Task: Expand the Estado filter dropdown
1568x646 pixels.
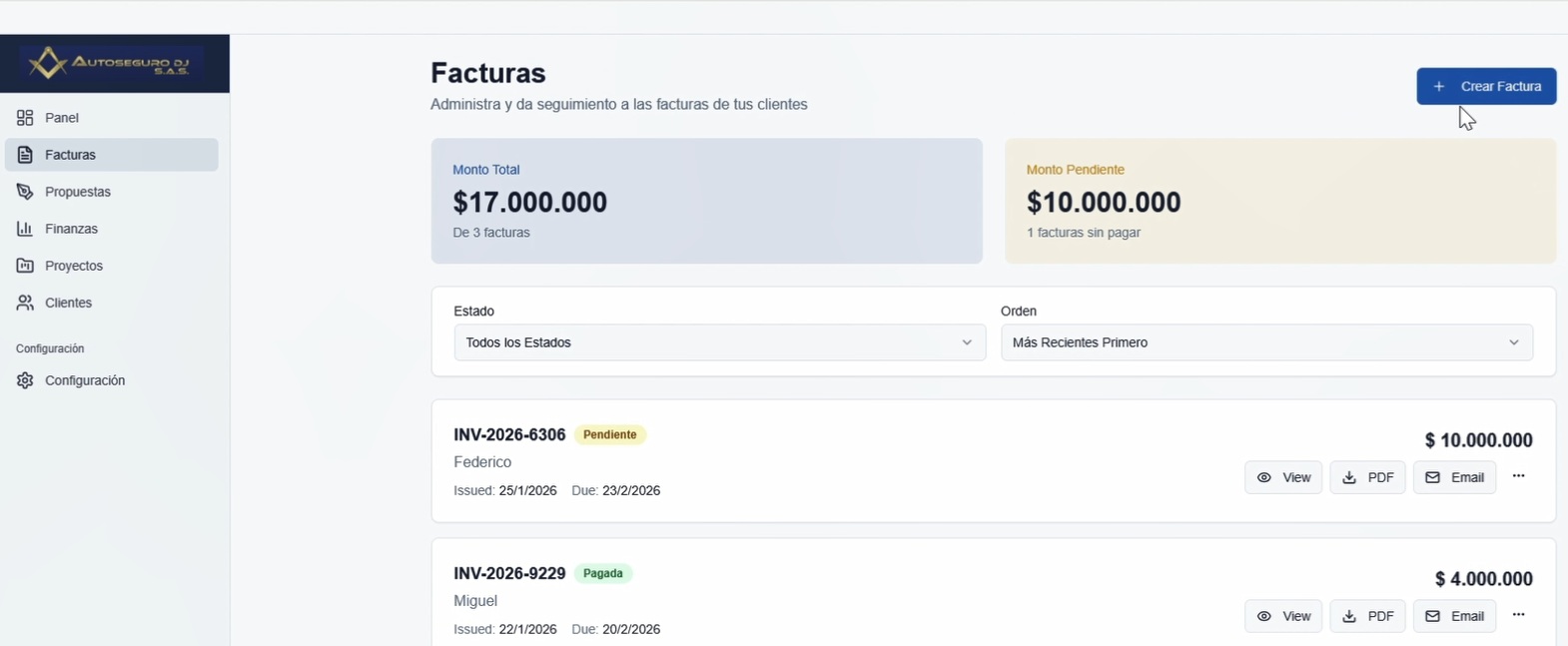Action: [x=719, y=342]
